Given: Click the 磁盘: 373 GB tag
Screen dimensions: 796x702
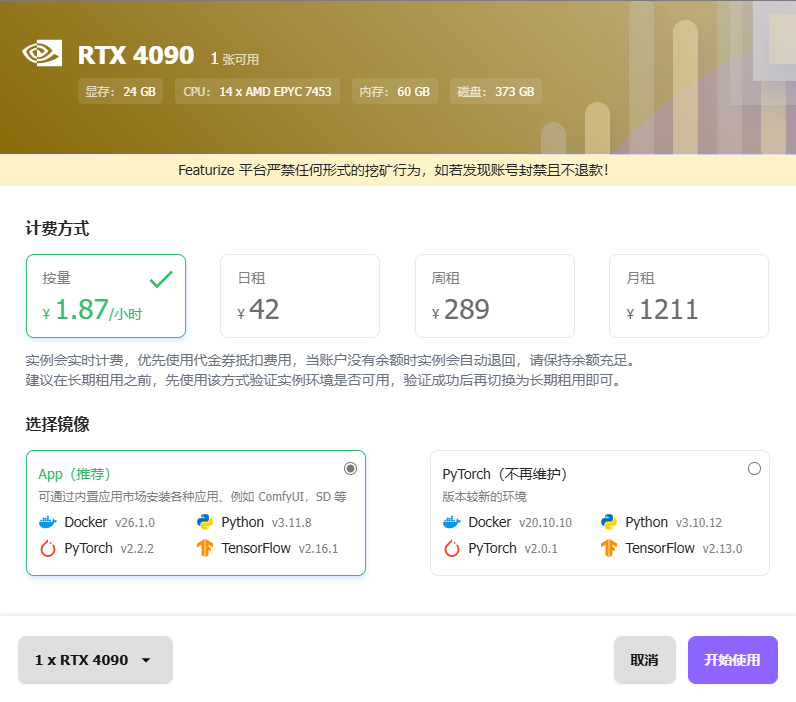Looking at the screenshot, I should pos(496,91).
